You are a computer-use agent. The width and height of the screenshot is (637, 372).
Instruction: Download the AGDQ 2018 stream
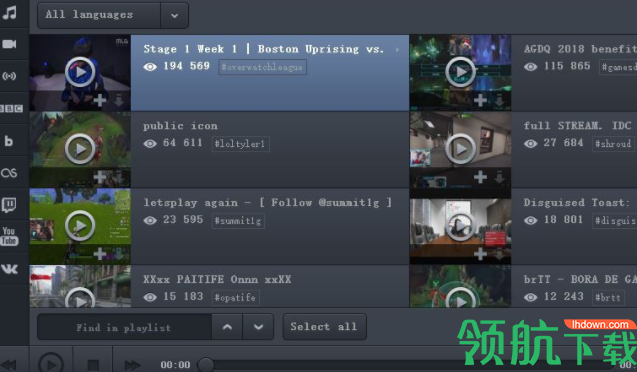tap(499, 100)
